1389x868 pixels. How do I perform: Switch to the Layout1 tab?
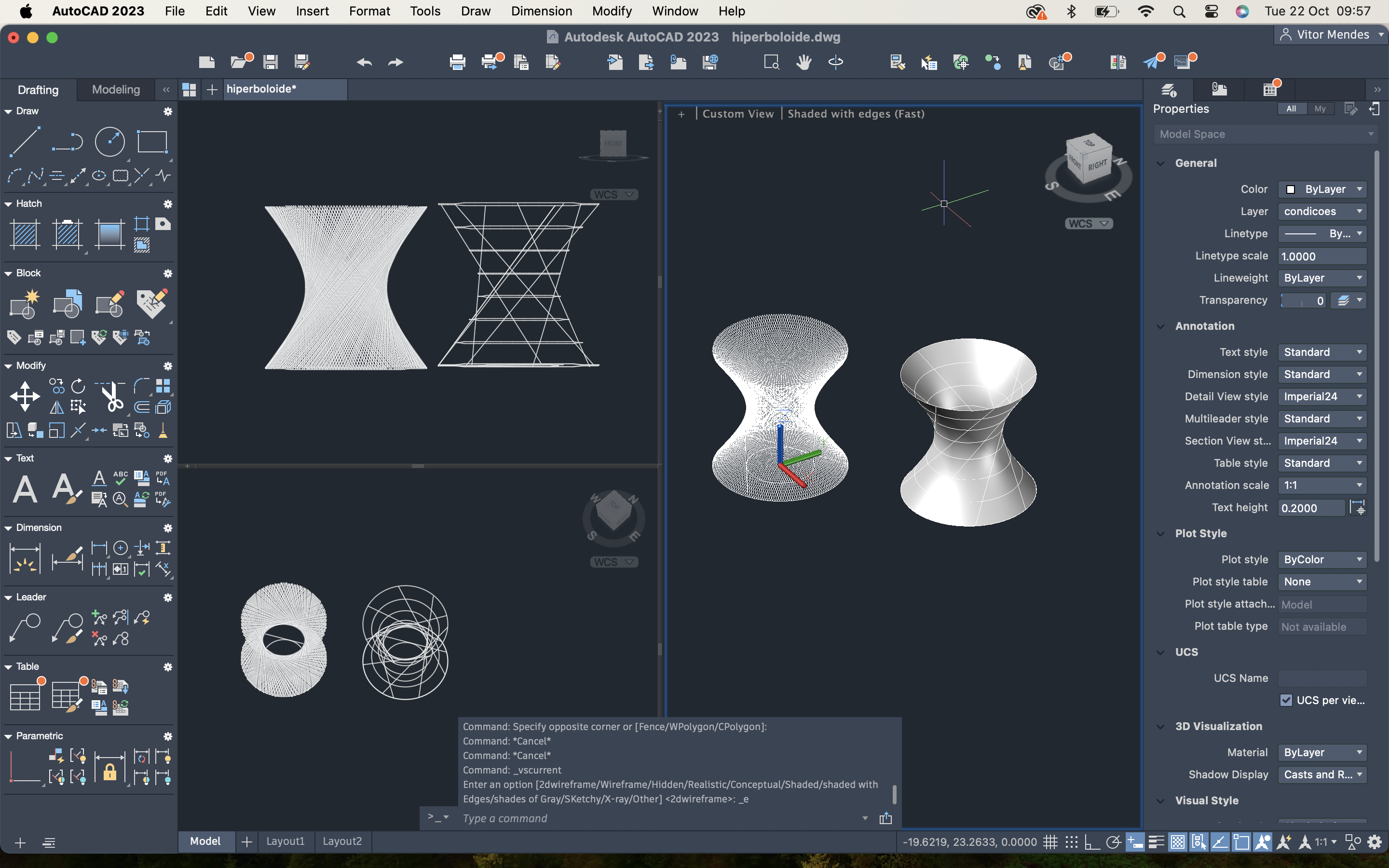pyautogui.click(x=285, y=841)
